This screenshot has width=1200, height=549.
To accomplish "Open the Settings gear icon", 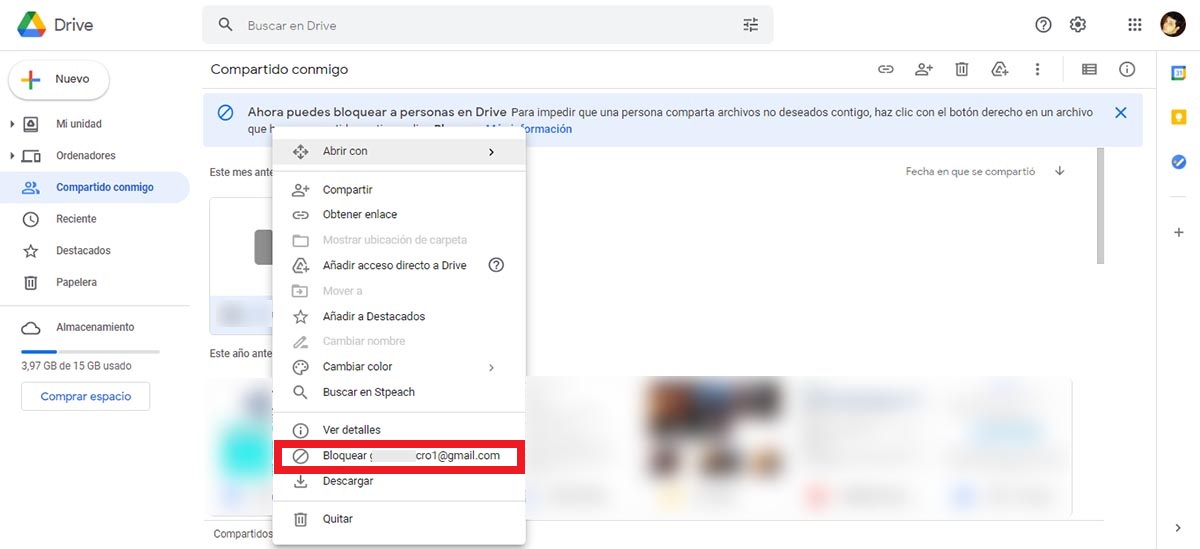I will click(x=1077, y=25).
